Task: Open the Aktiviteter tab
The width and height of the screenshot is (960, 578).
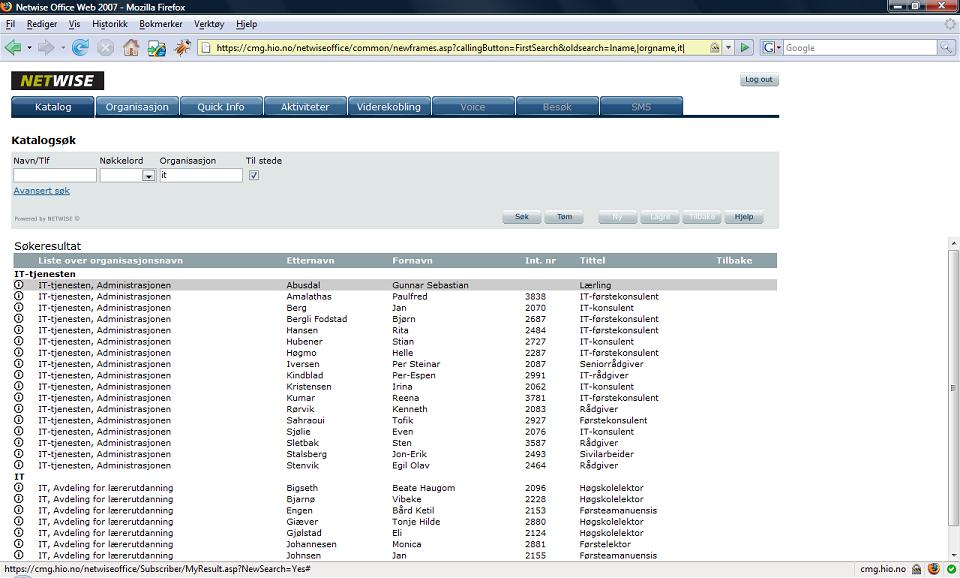Action: click(305, 107)
